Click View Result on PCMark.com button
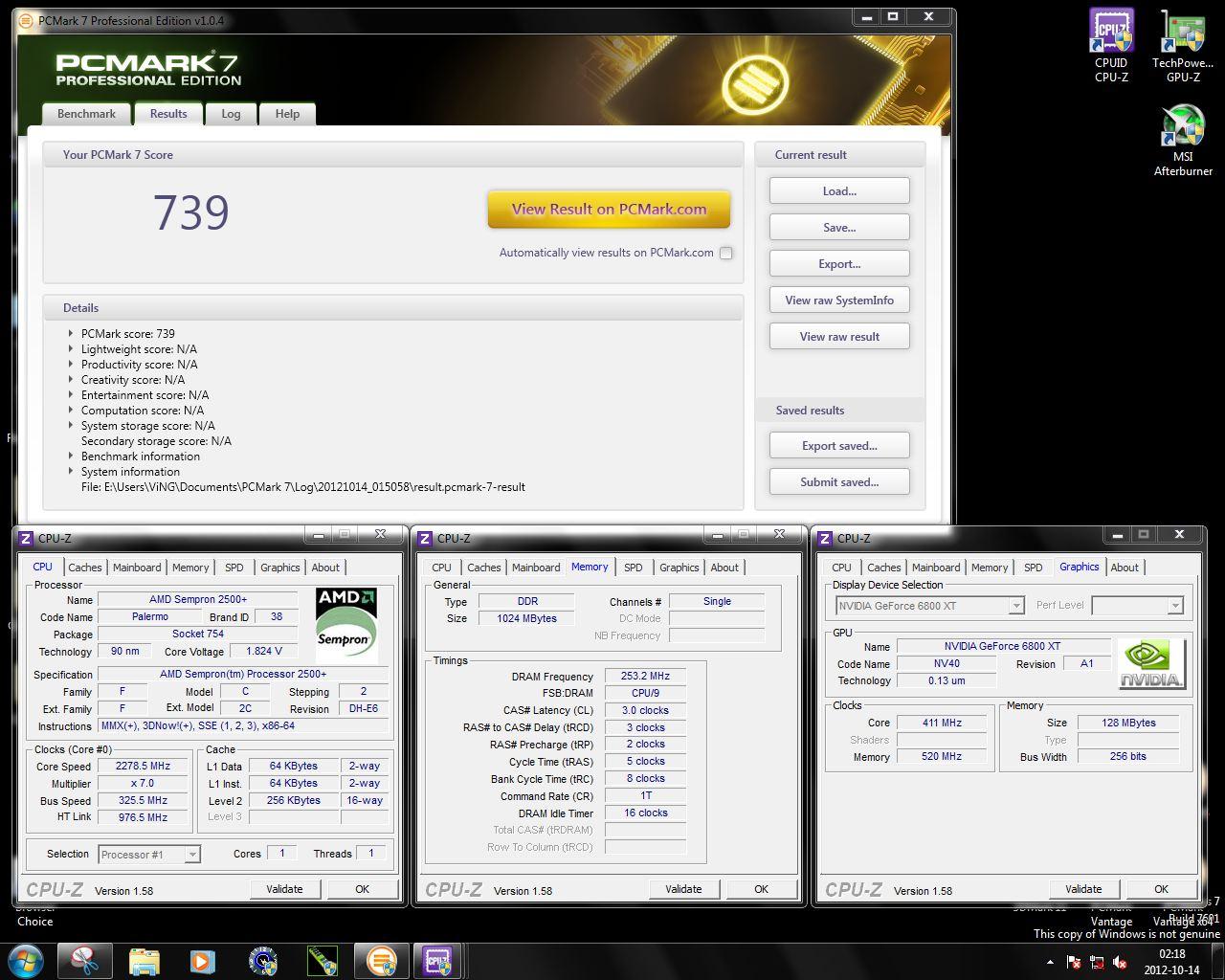 609,210
